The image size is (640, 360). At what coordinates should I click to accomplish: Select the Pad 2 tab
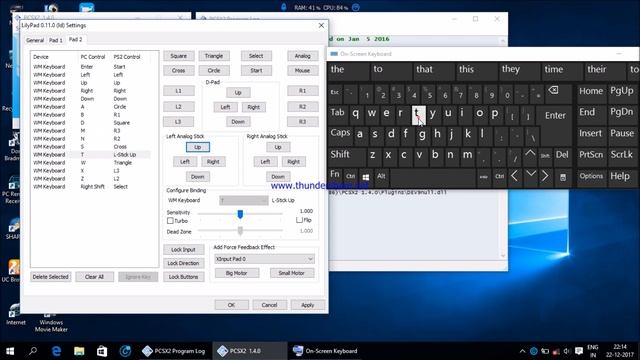click(x=75, y=39)
